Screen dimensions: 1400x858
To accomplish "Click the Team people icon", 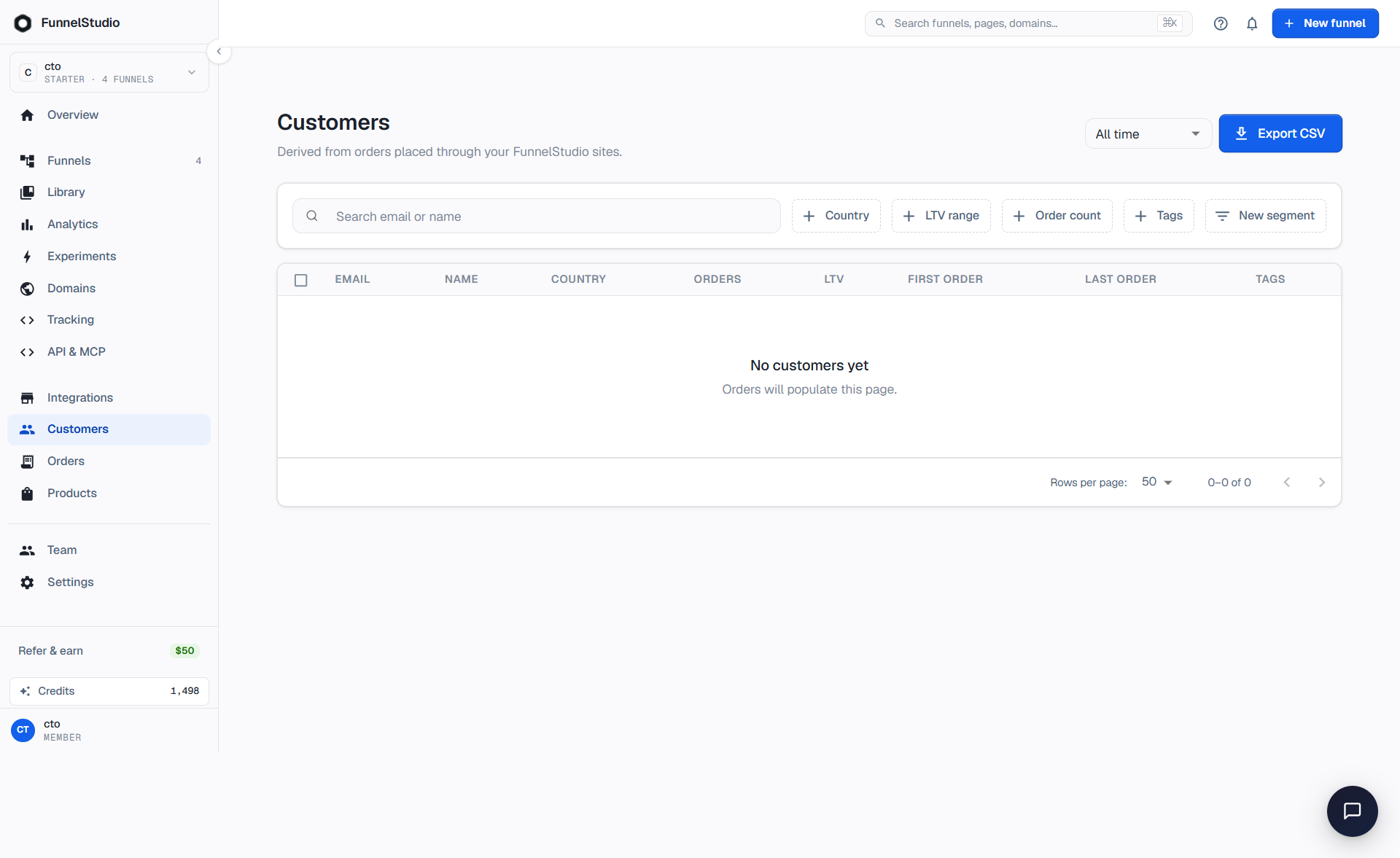I will click(27, 550).
